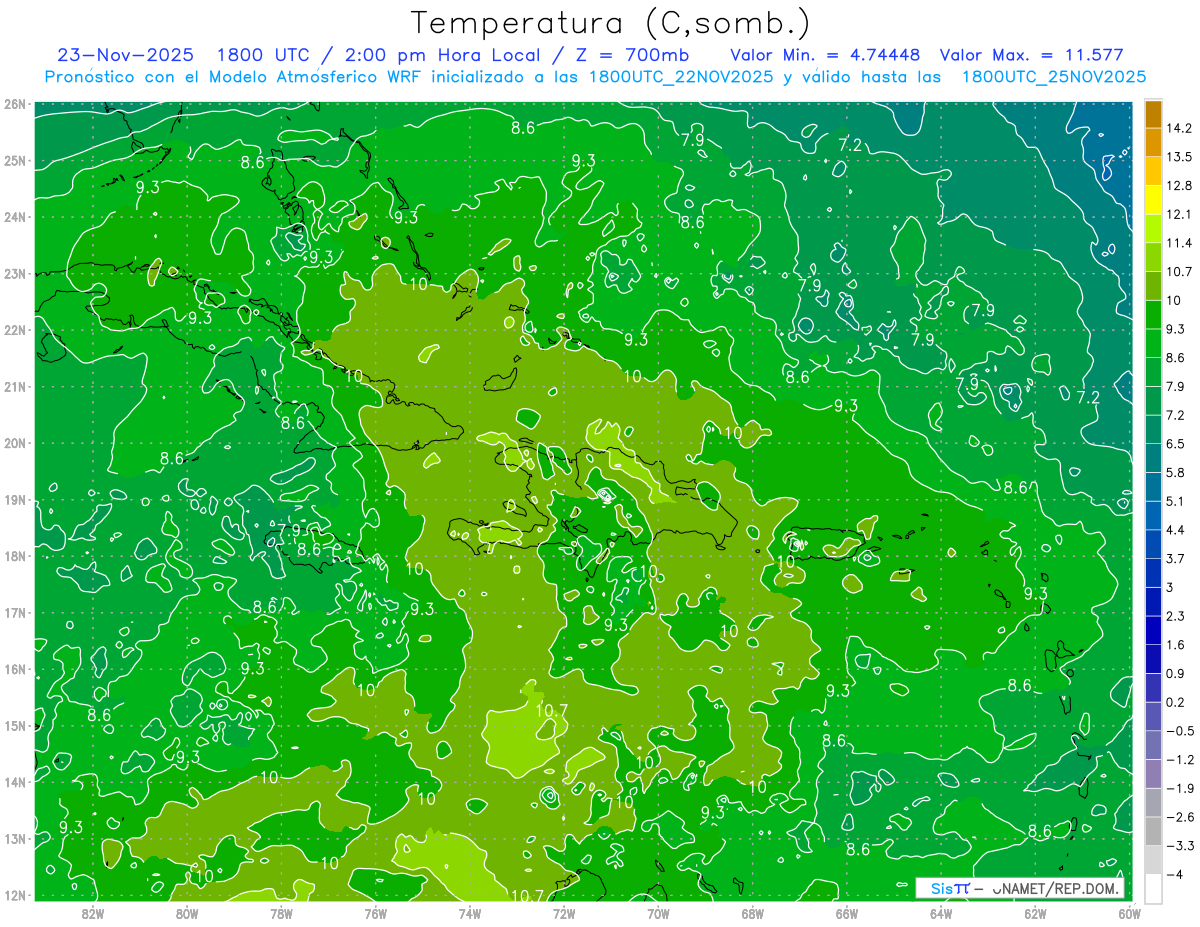This screenshot has width=1200, height=927.
Task: Click latitude axis label "26N"
Action: pyautogui.click(x=14, y=104)
